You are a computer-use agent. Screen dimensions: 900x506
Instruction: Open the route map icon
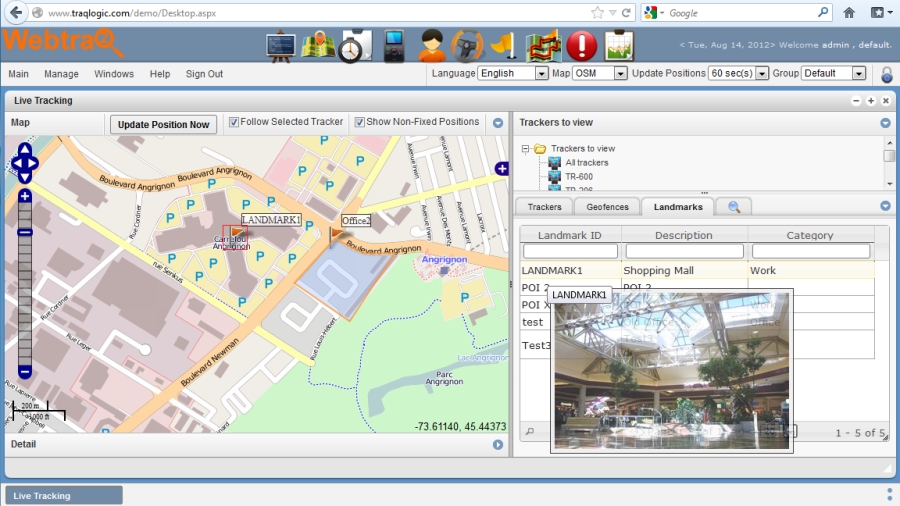point(543,46)
